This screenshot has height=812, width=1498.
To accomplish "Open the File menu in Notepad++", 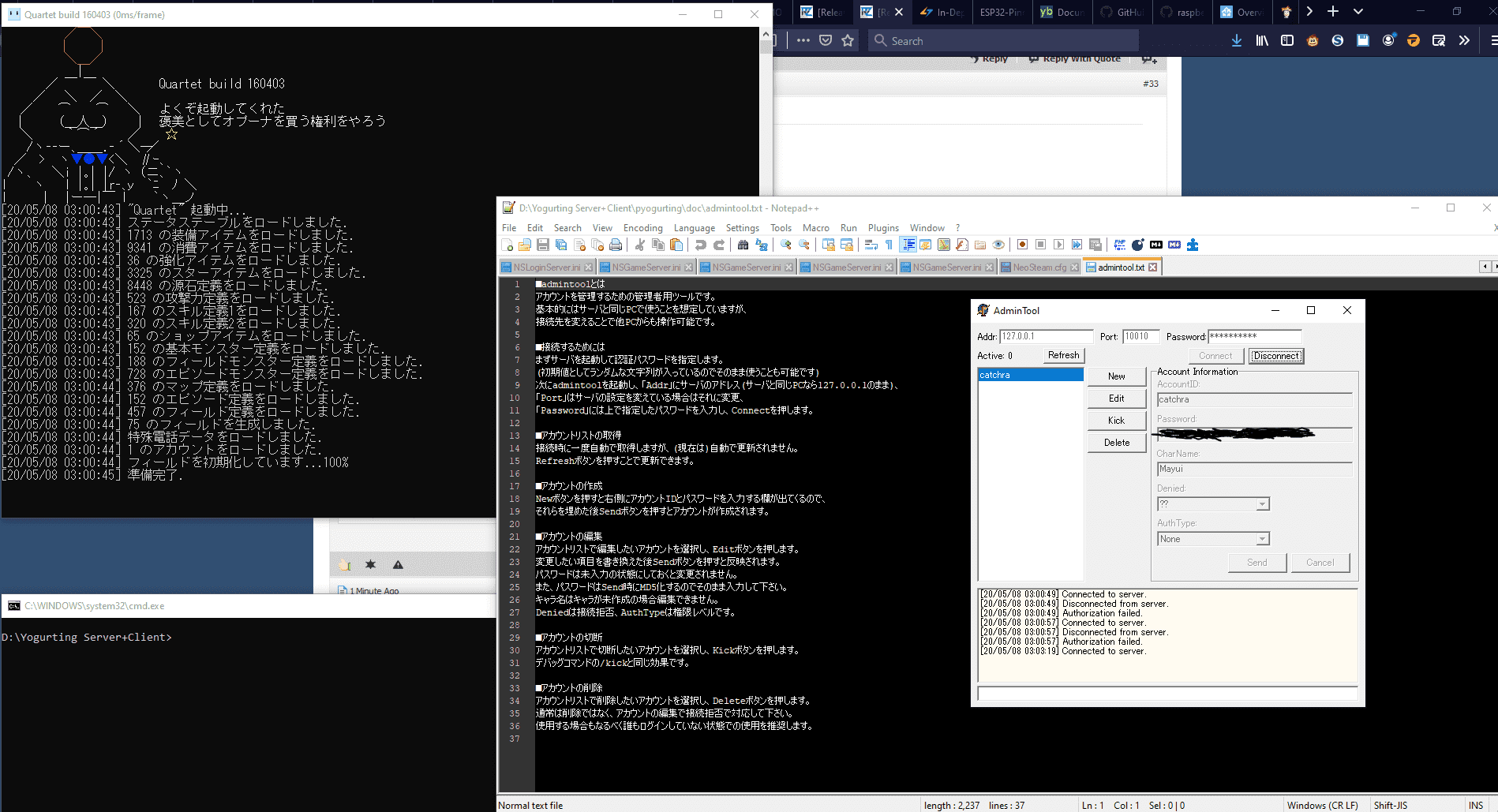I will [x=509, y=227].
